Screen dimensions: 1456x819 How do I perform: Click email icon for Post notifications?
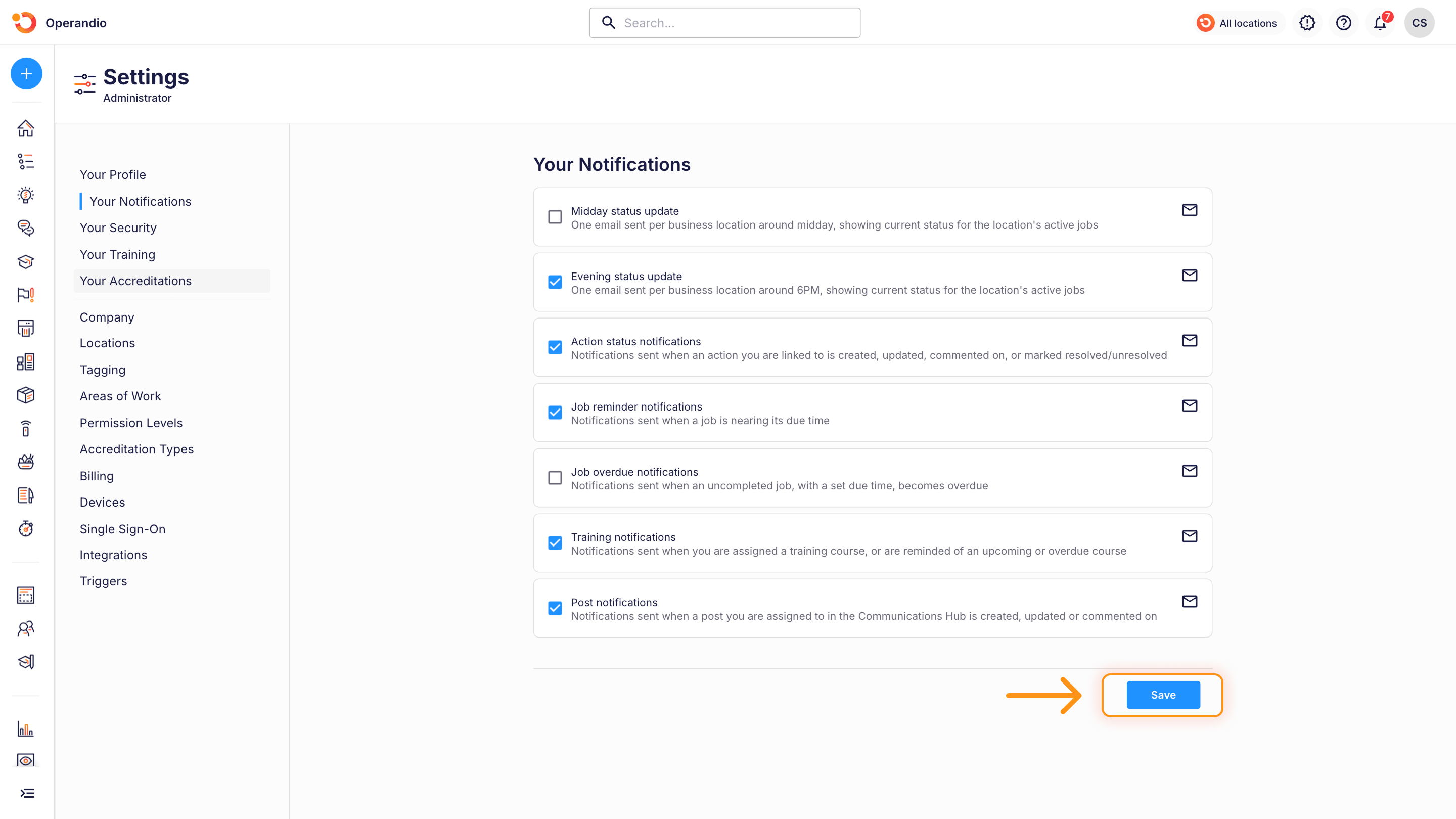(x=1190, y=602)
